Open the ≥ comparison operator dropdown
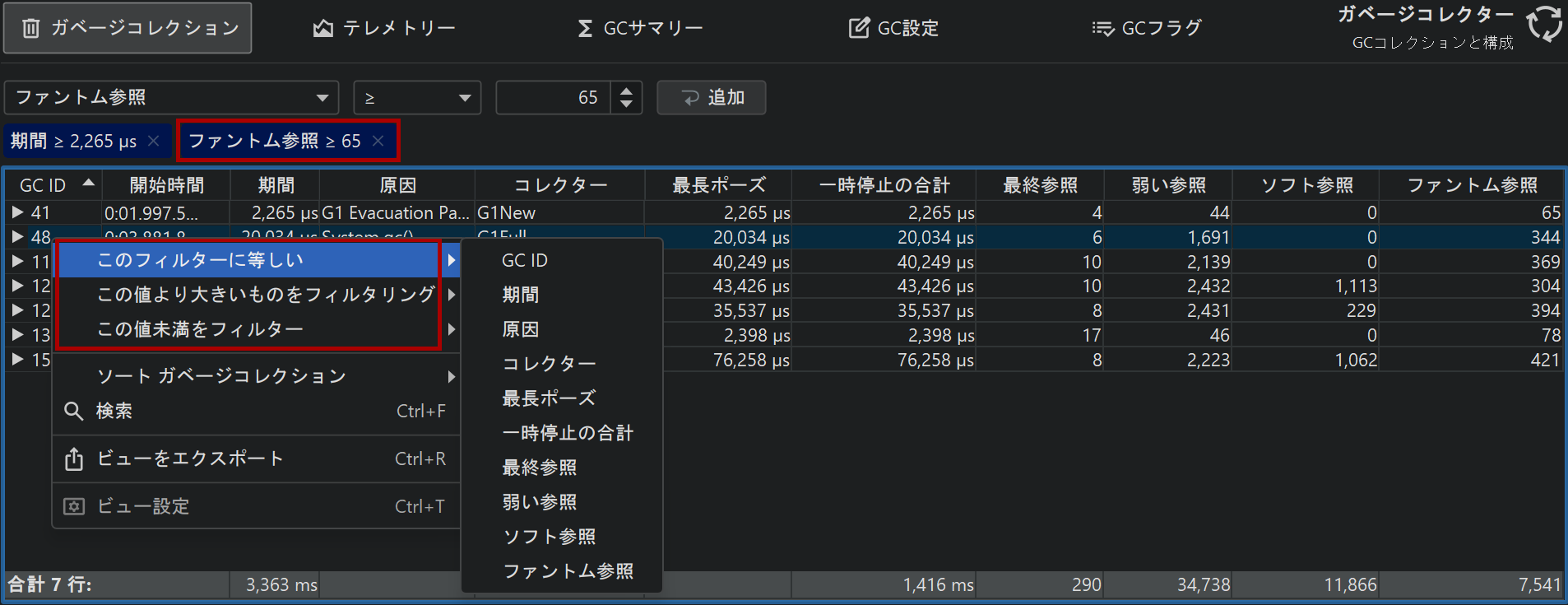 pos(417,98)
